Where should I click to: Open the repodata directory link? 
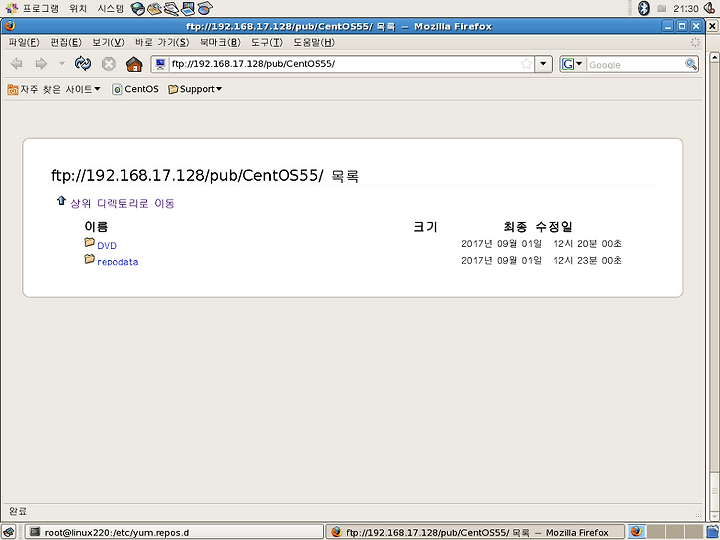(x=118, y=262)
